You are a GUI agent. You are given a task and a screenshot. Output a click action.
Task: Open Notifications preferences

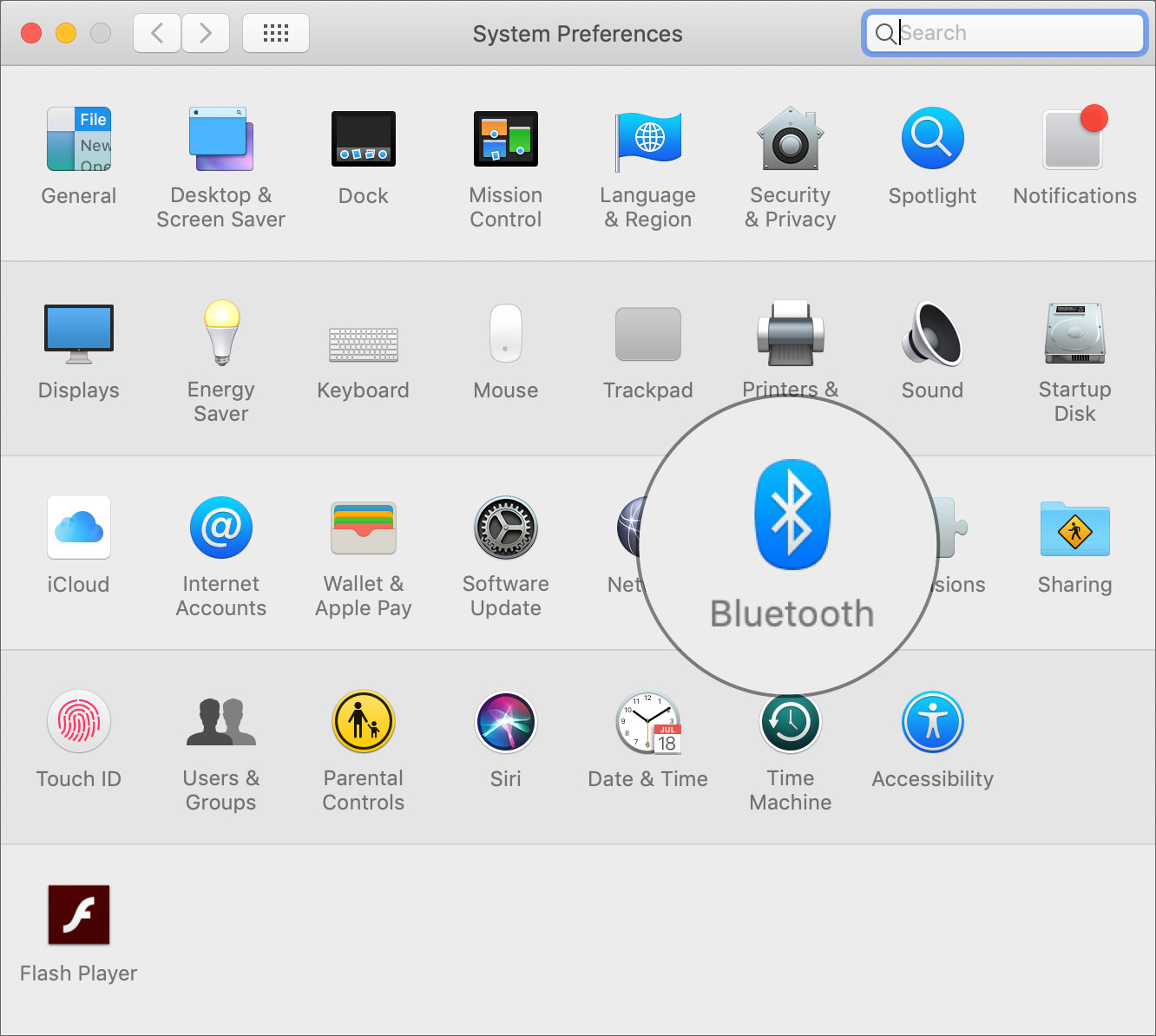1074,141
